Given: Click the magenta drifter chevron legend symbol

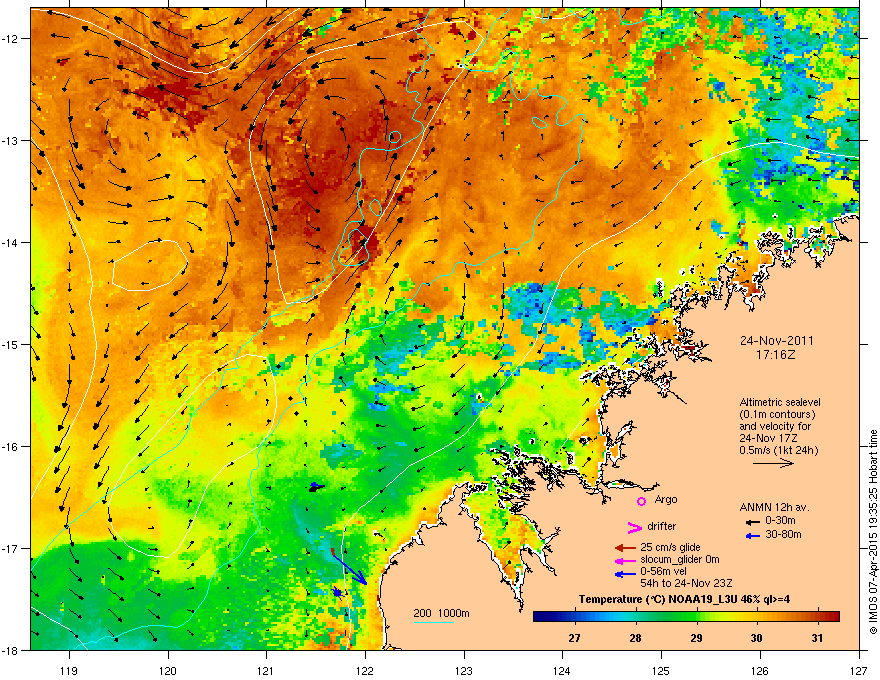Looking at the screenshot, I should [x=634, y=527].
